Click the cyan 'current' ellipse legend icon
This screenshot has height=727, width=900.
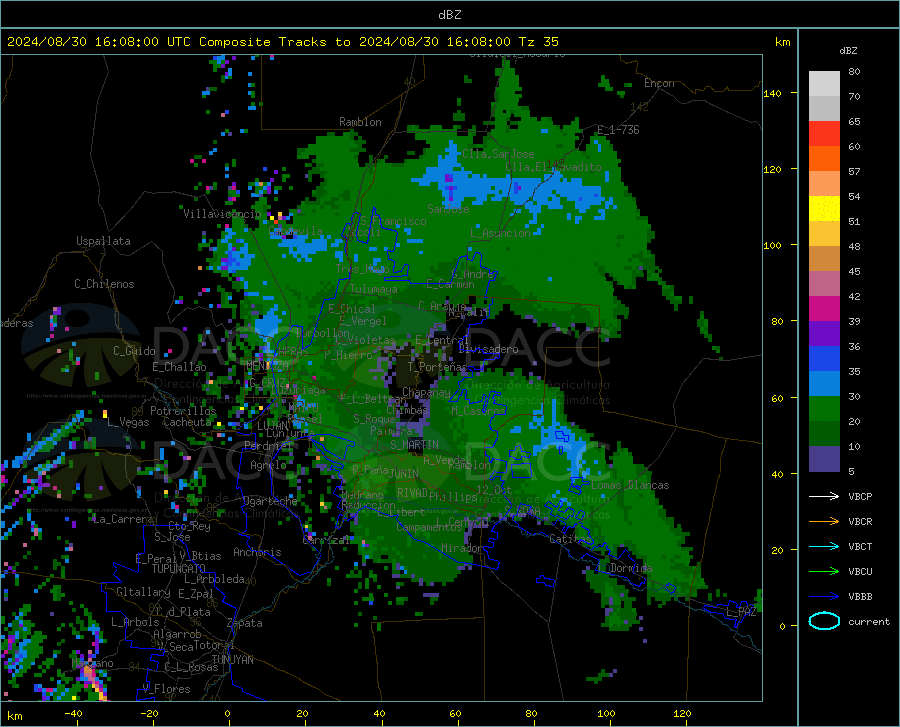tap(824, 621)
